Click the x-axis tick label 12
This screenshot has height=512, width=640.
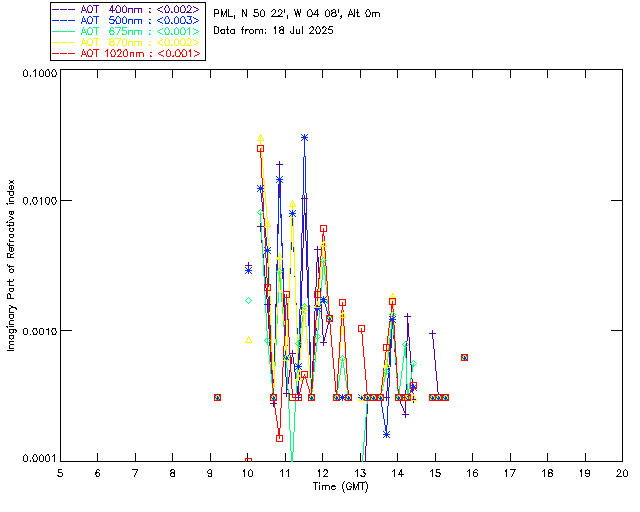pyautogui.click(x=322, y=473)
